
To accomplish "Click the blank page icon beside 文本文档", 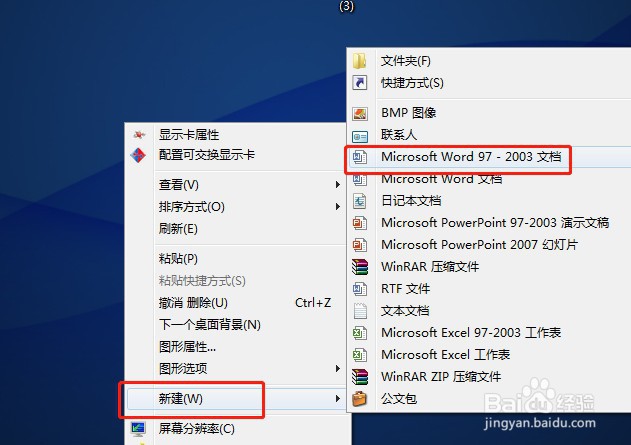I will tap(359, 311).
